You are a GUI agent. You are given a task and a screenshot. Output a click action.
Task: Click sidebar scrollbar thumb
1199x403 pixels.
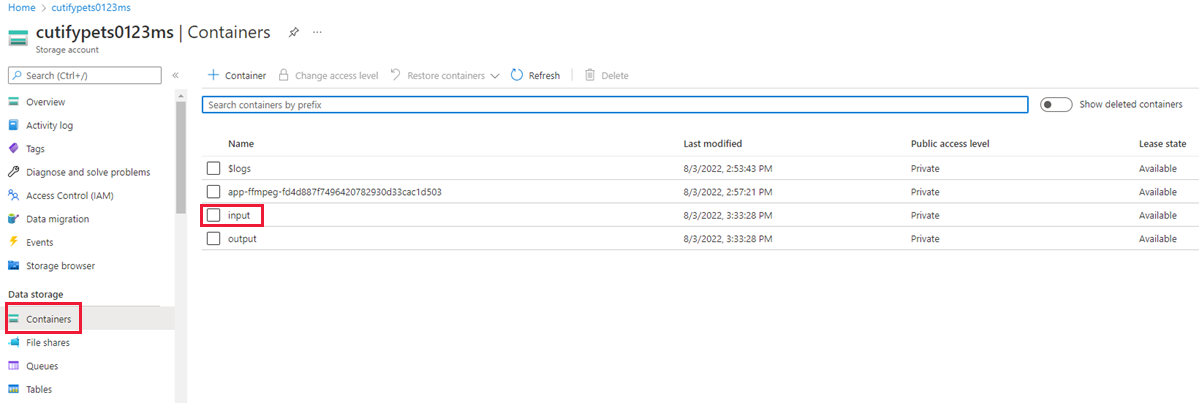[180, 157]
